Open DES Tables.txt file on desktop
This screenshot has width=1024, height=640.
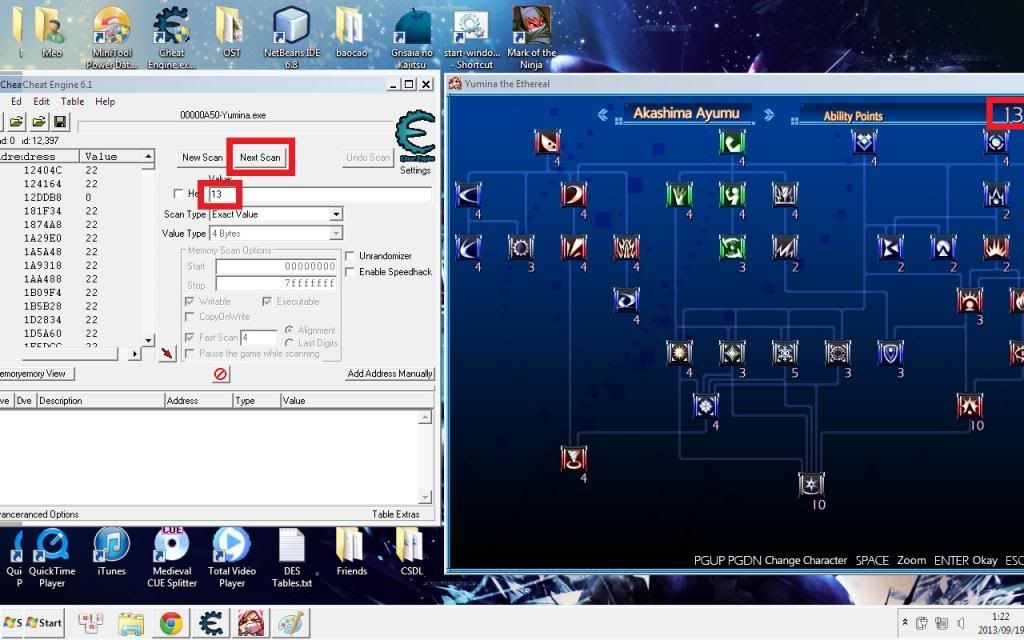coord(292,558)
